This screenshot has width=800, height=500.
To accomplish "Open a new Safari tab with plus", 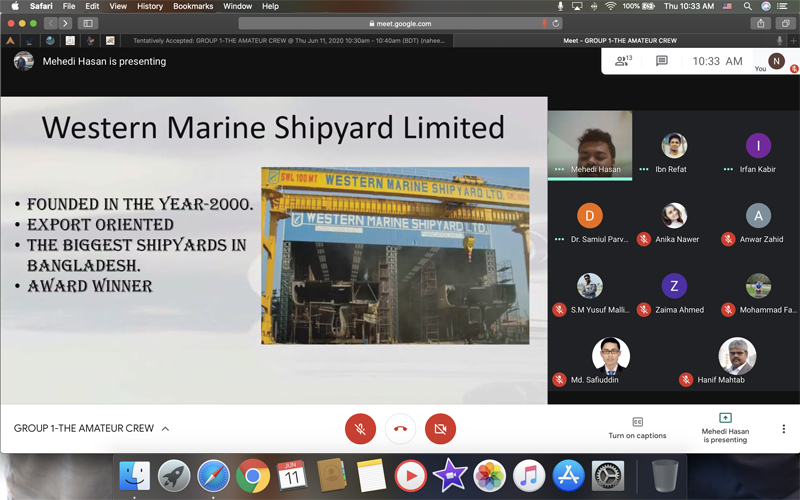I will (793, 41).
